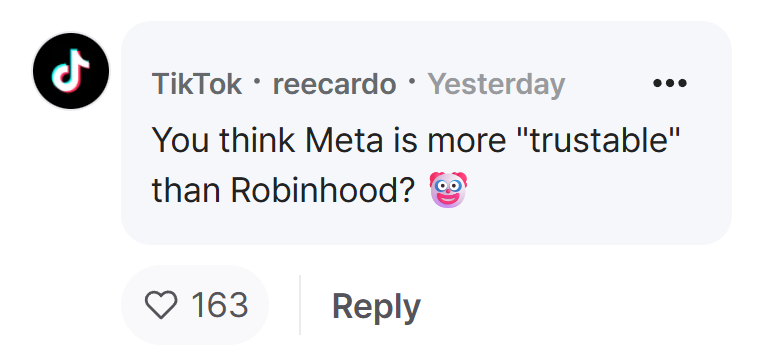View the reecardo user profile

pyautogui.click(x=334, y=84)
